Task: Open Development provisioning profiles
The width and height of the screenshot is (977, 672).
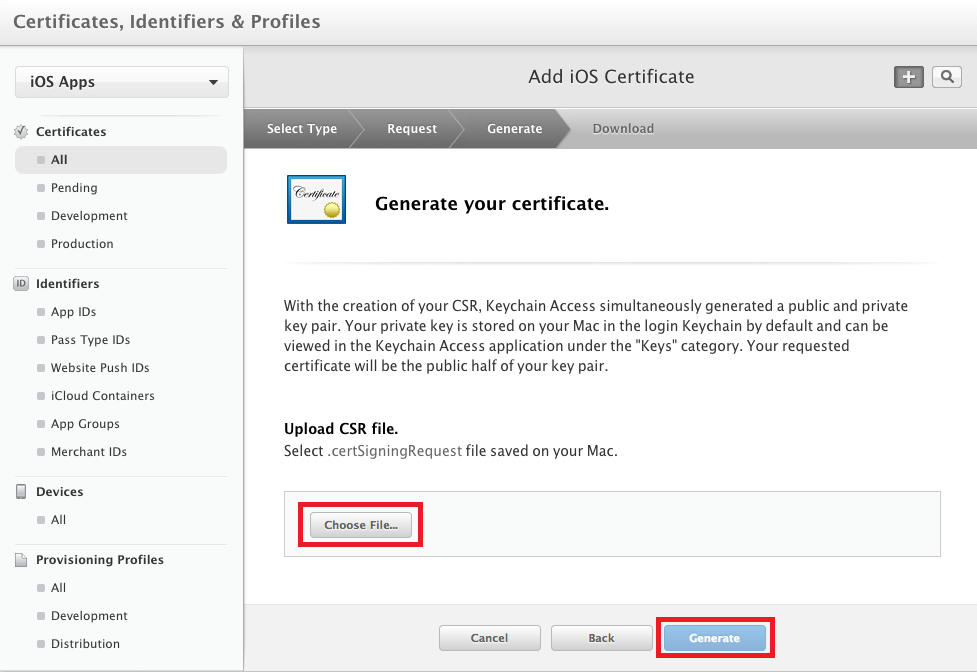Action: tap(89, 615)
